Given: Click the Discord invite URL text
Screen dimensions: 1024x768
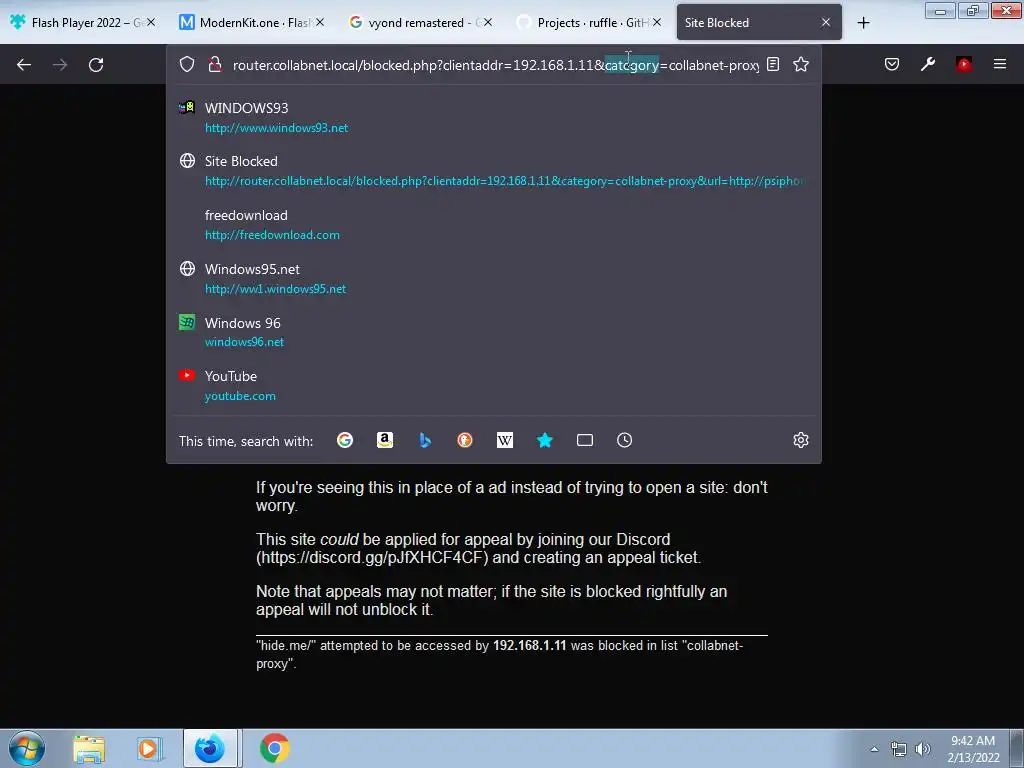Looking at the screenshot, I should point(372,558).
